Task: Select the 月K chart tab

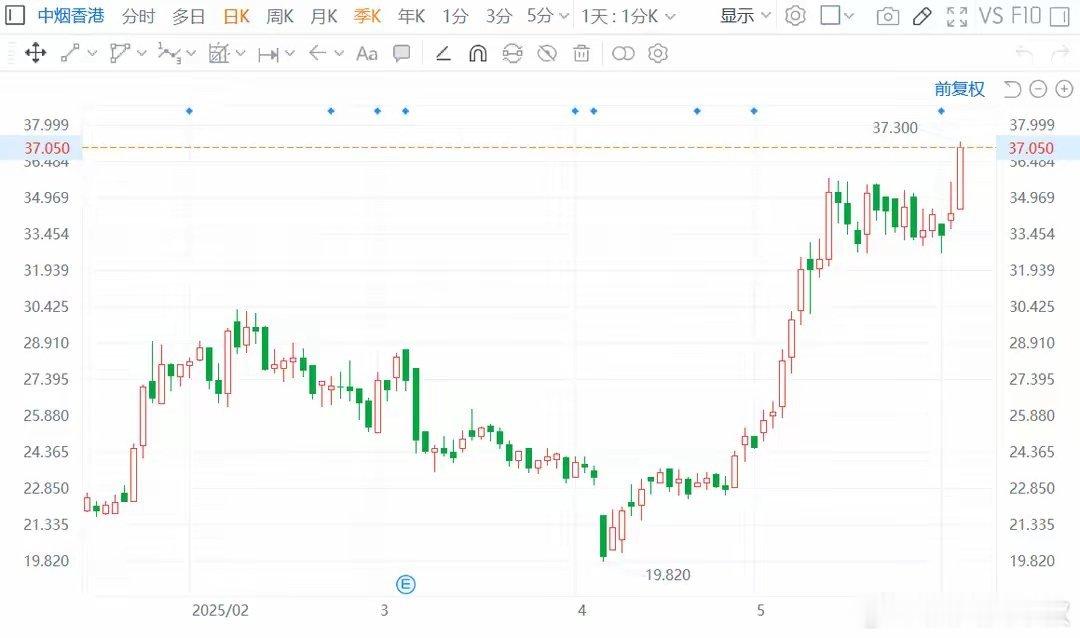Action: click(323, 16)
